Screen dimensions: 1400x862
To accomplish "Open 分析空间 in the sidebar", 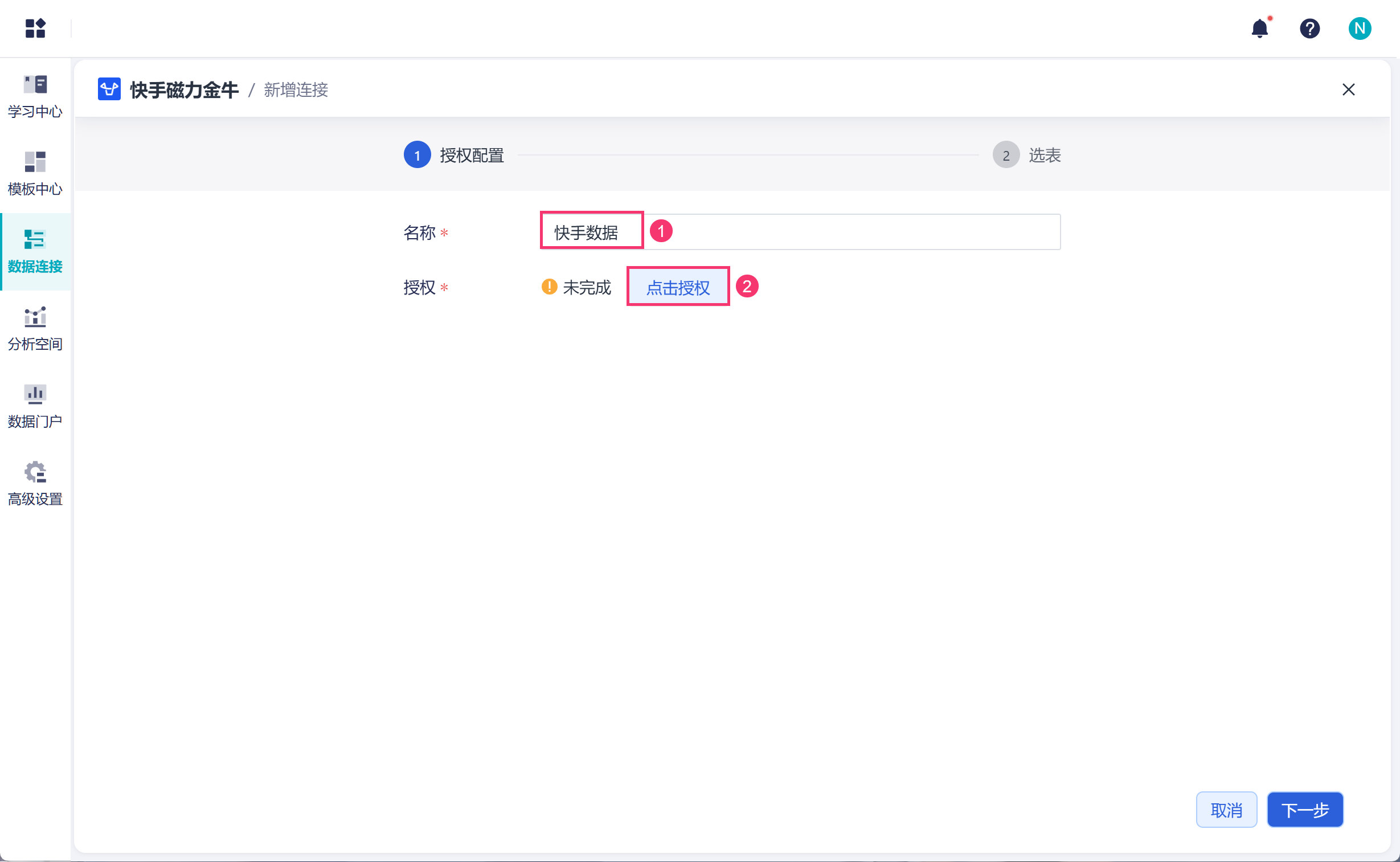I will click(35, 329).
